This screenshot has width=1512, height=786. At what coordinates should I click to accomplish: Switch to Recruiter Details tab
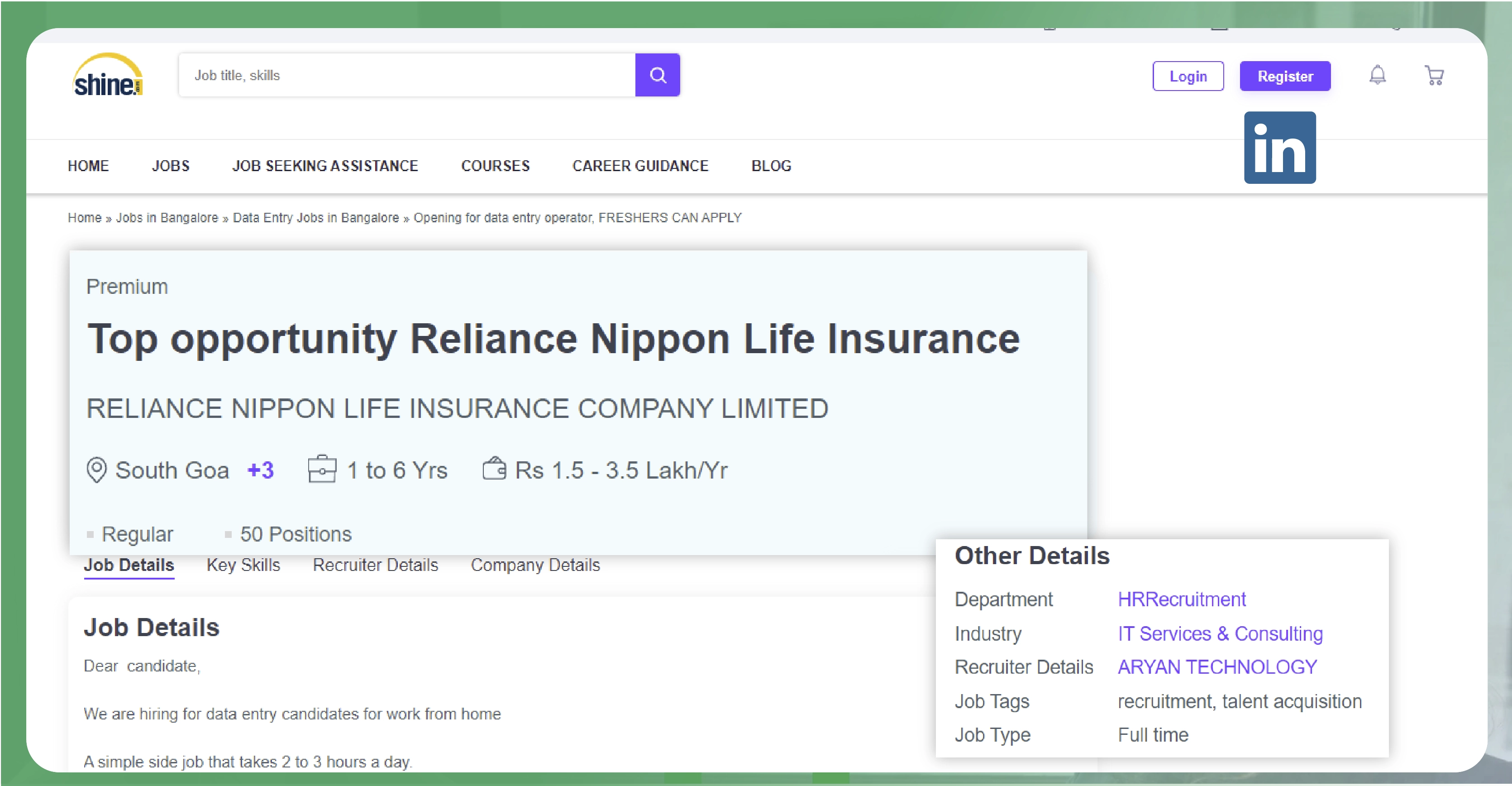375,565
